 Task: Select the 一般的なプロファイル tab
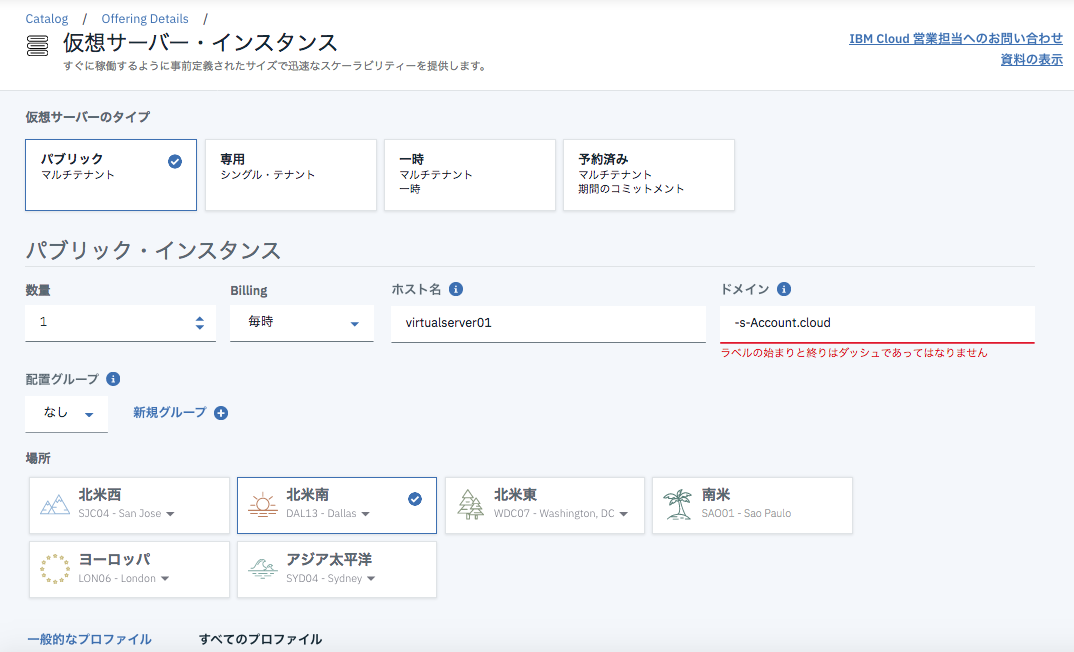click(89, 637)
